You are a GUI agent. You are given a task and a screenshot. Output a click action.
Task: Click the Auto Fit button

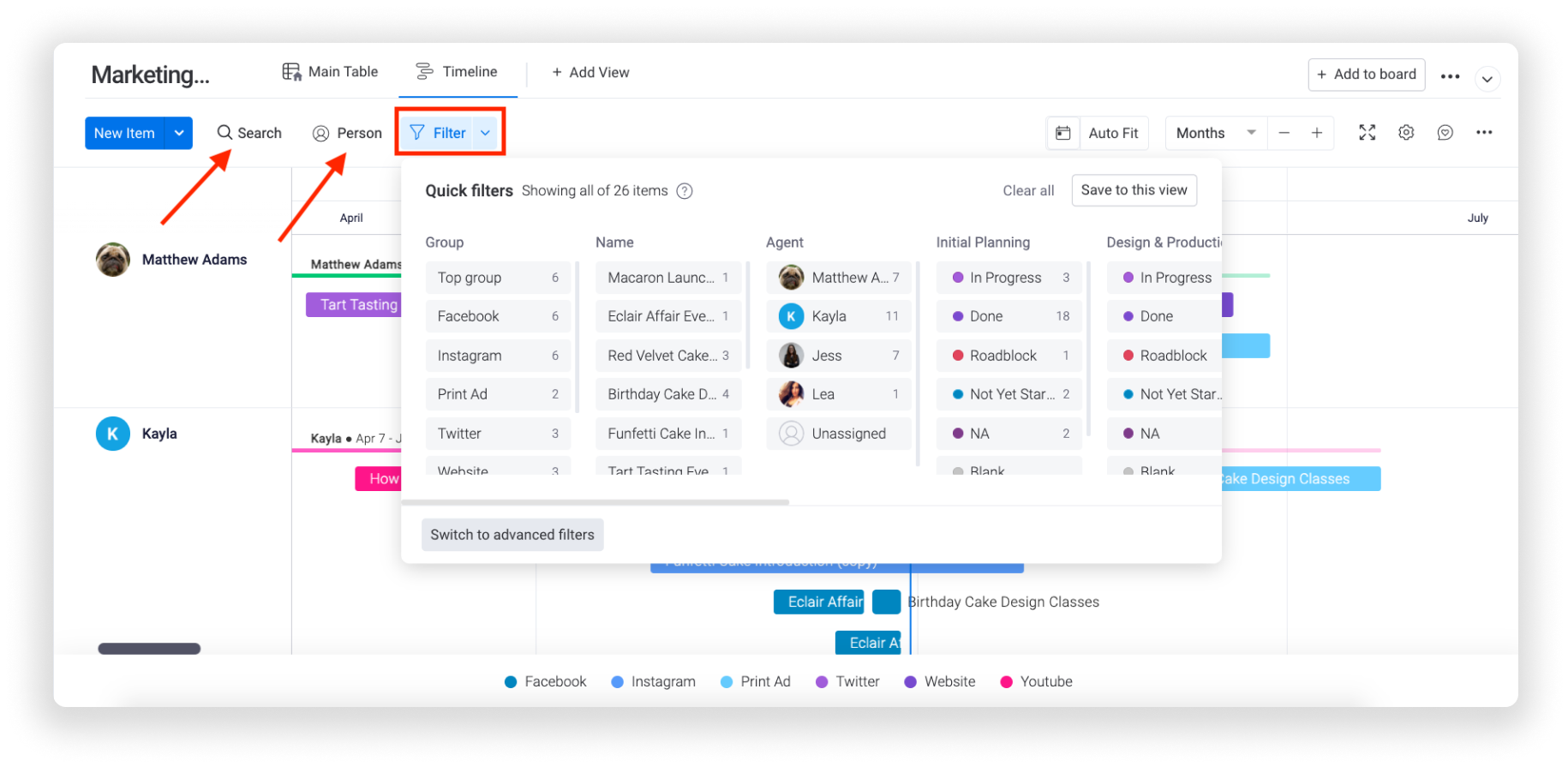pos(1113,133)
